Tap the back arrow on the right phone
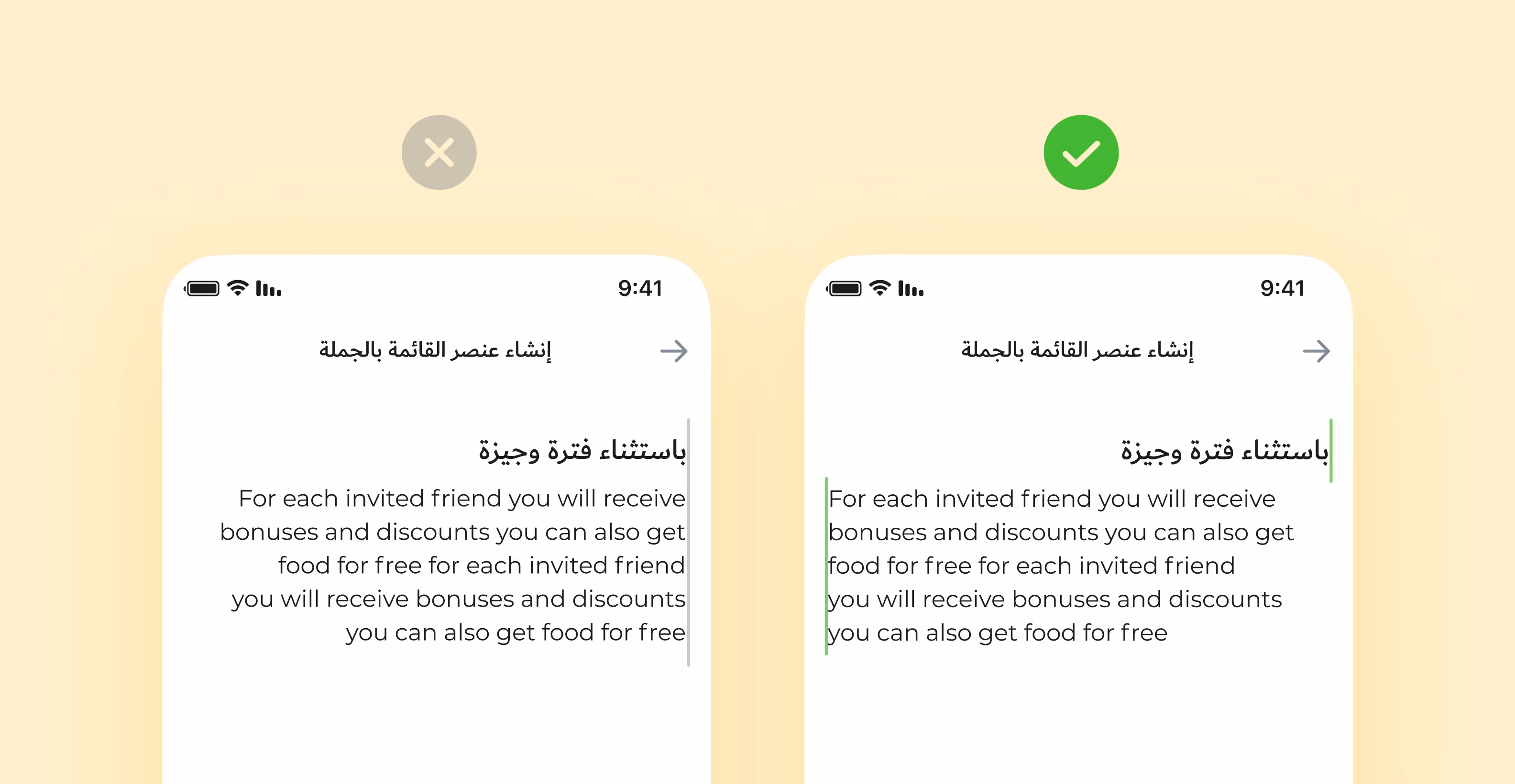The height and width of the screenshot is (784, 1515). coord(1317,351)
